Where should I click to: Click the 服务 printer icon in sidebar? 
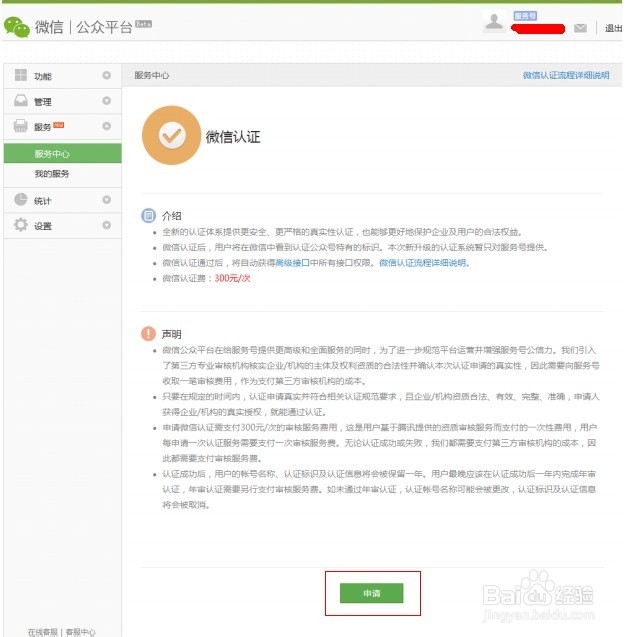click(21, 126)
